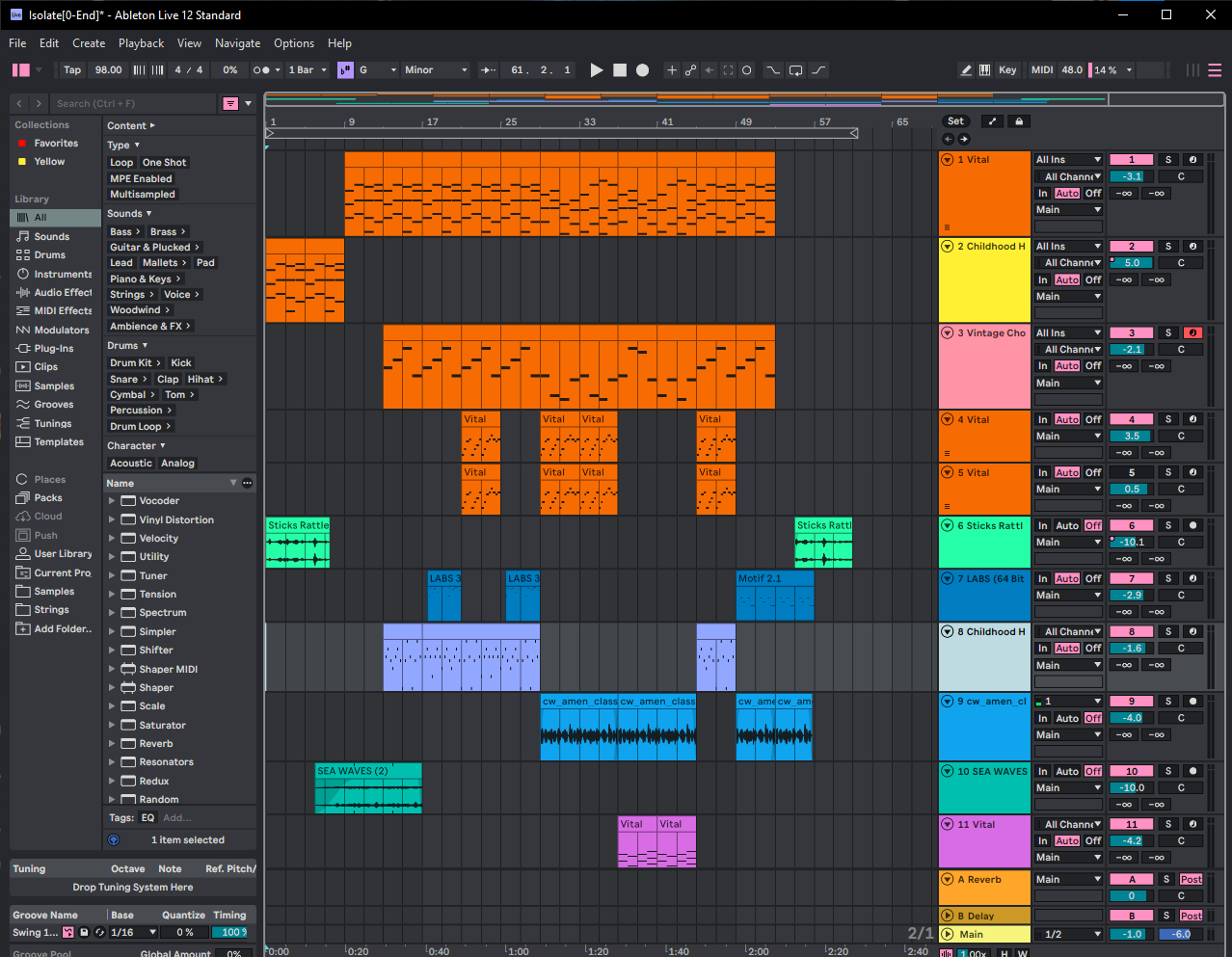This screenshot has height=957, width=1232.
Task: Click the Scale Mode flat-sharp icon
Action: 345,70
